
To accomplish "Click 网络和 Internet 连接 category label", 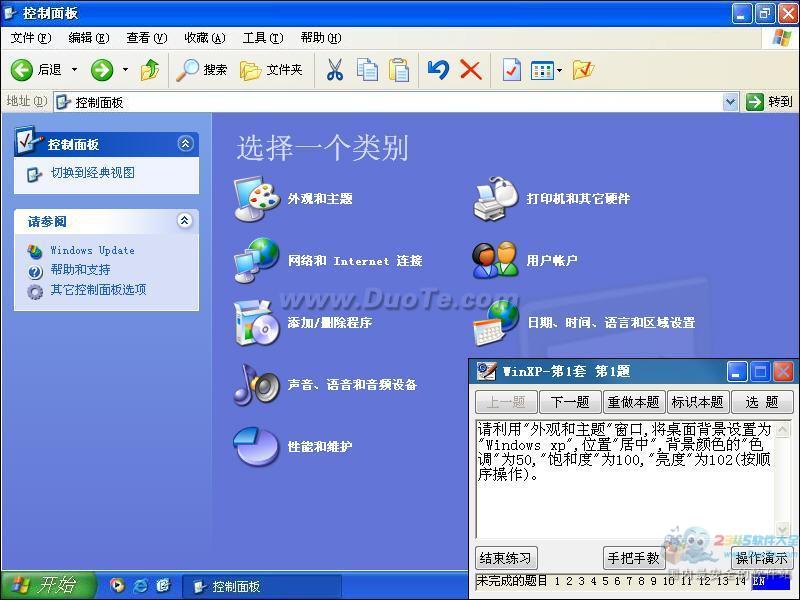I will pyautogui.click(x=355, y=260).
